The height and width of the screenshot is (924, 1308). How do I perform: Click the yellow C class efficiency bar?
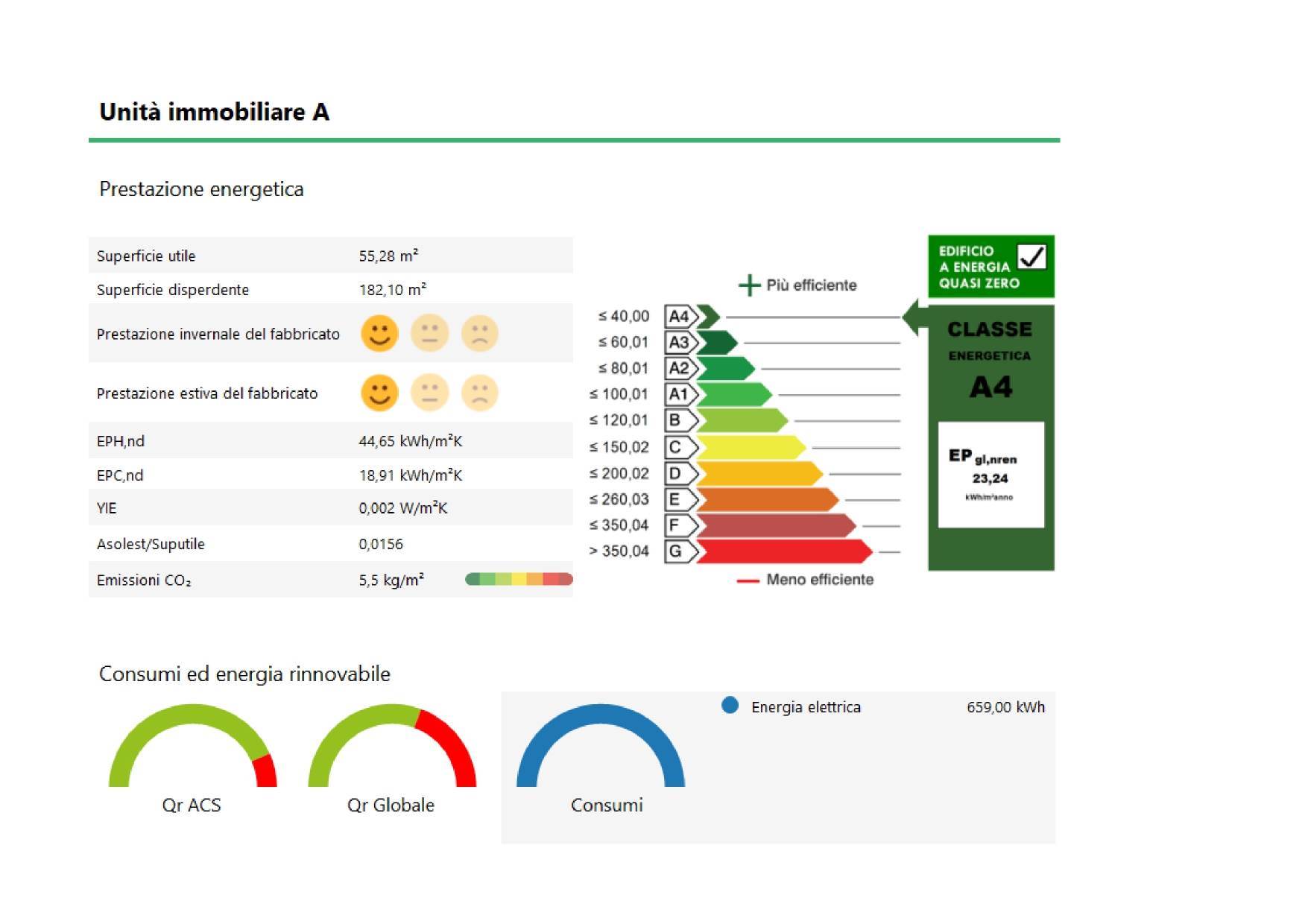click(x=749, y=448)
